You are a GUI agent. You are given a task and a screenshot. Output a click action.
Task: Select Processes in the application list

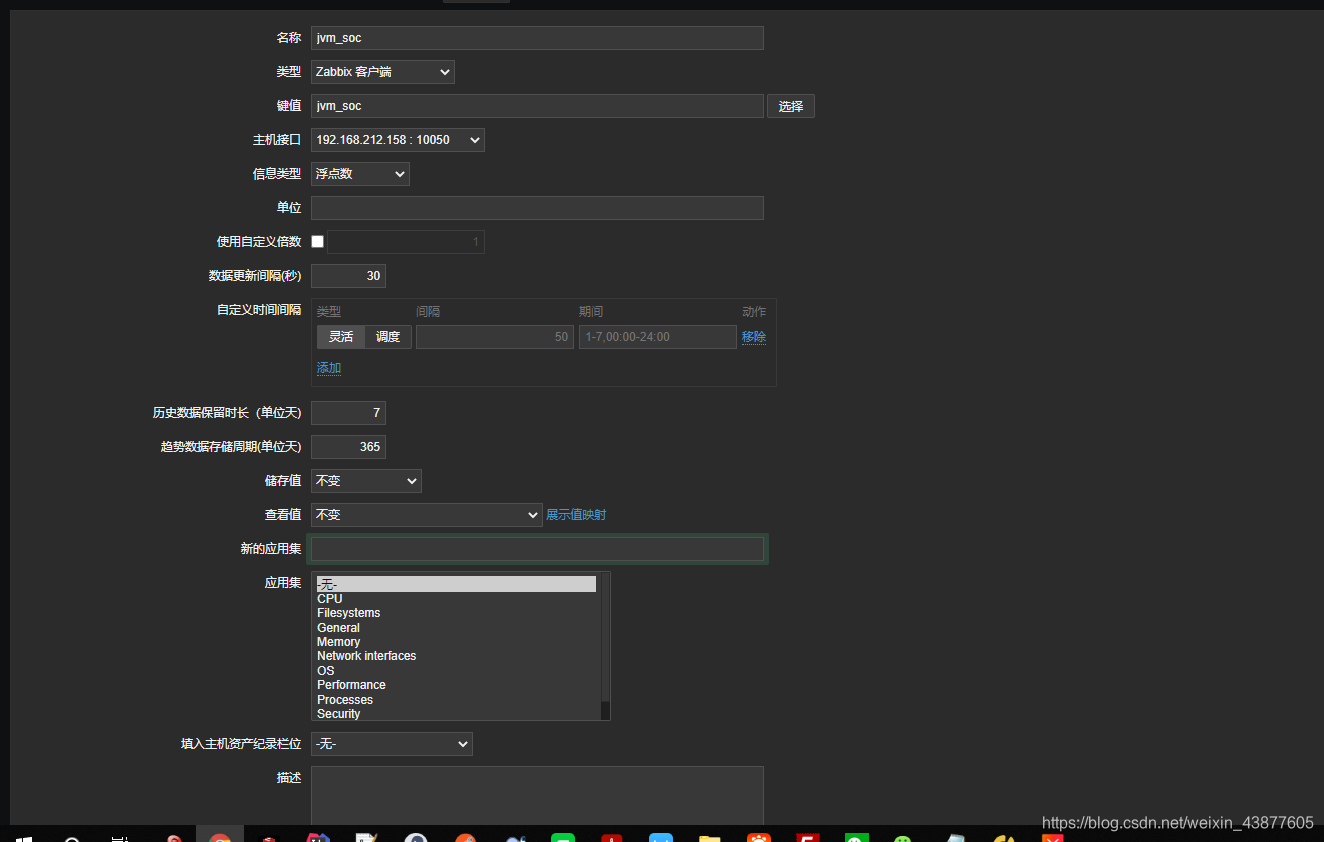(456, 700)
